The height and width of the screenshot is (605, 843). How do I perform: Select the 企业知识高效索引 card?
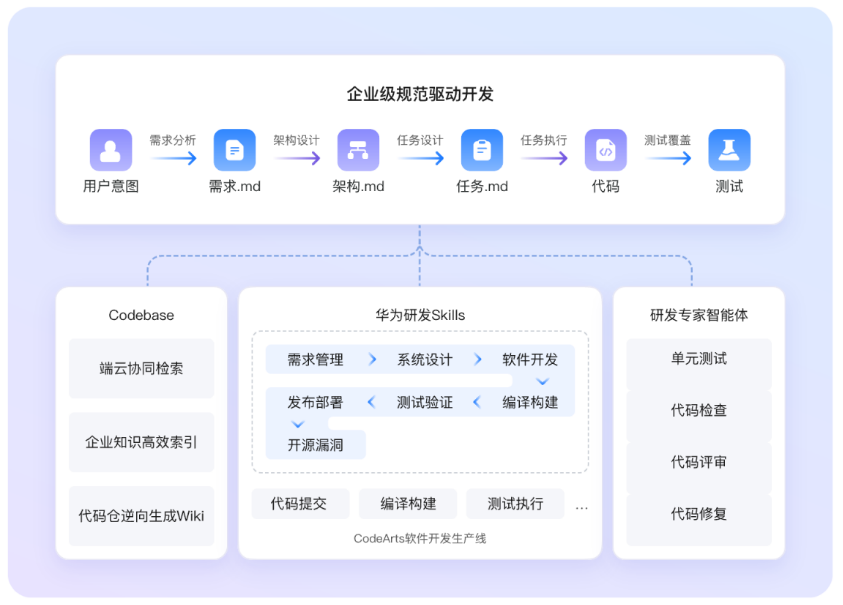[141, 442]
